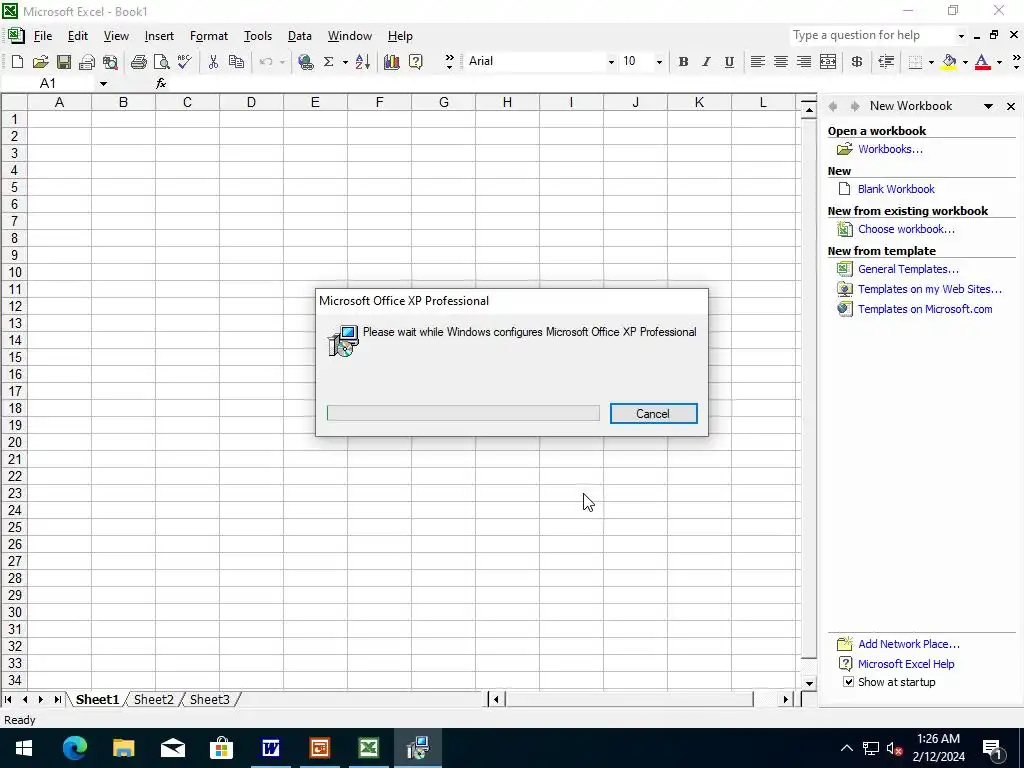Open the File menu

42,36
